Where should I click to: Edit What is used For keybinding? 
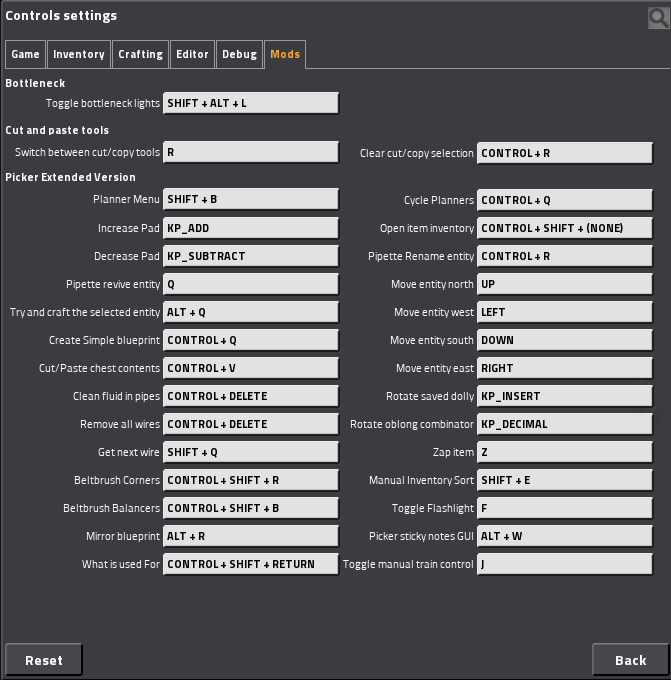tap(251, 564)
